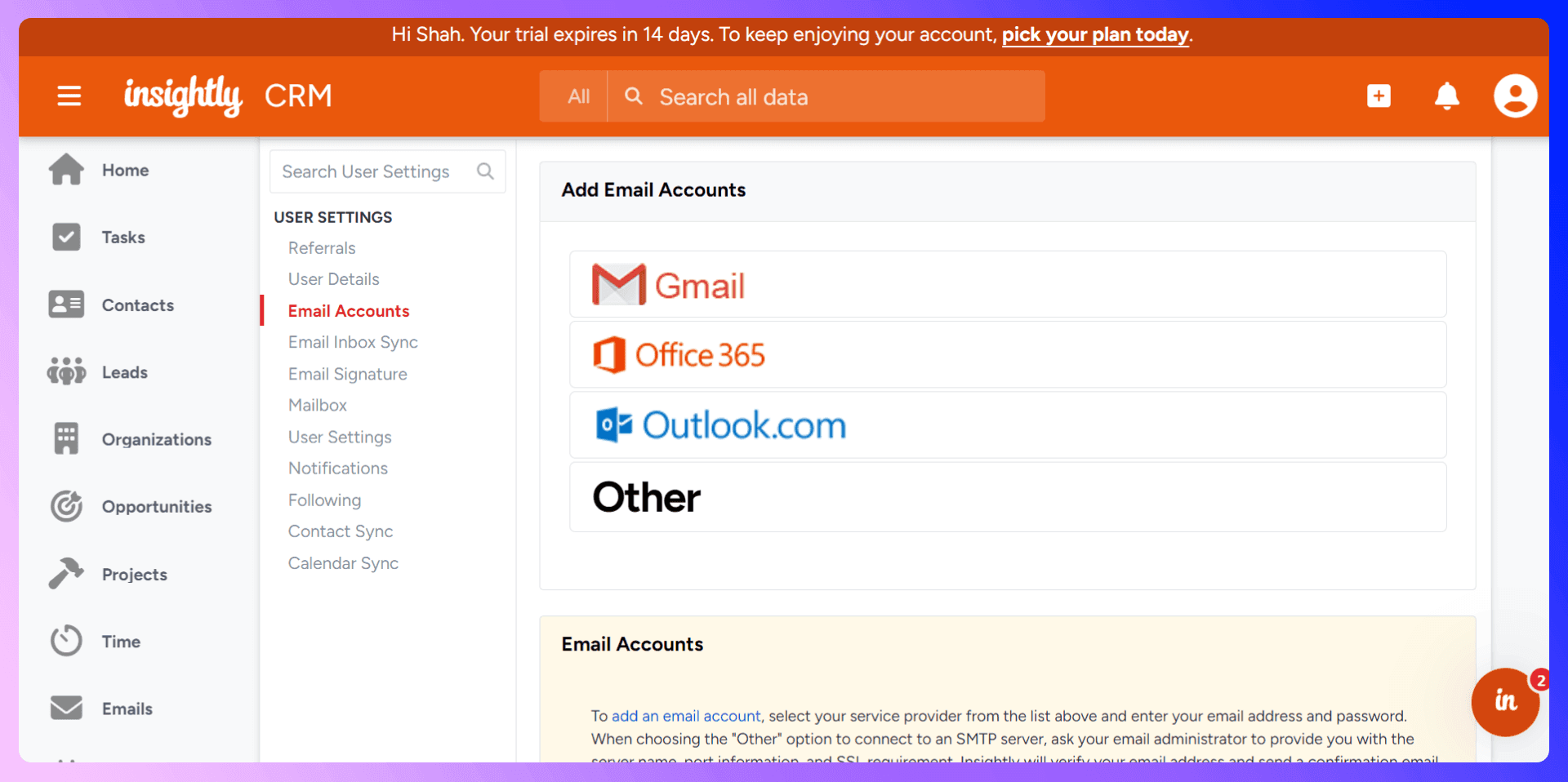1568x782 pixels.
Task: Click the Tasks checkmark icon
Action: pos(66,238)
